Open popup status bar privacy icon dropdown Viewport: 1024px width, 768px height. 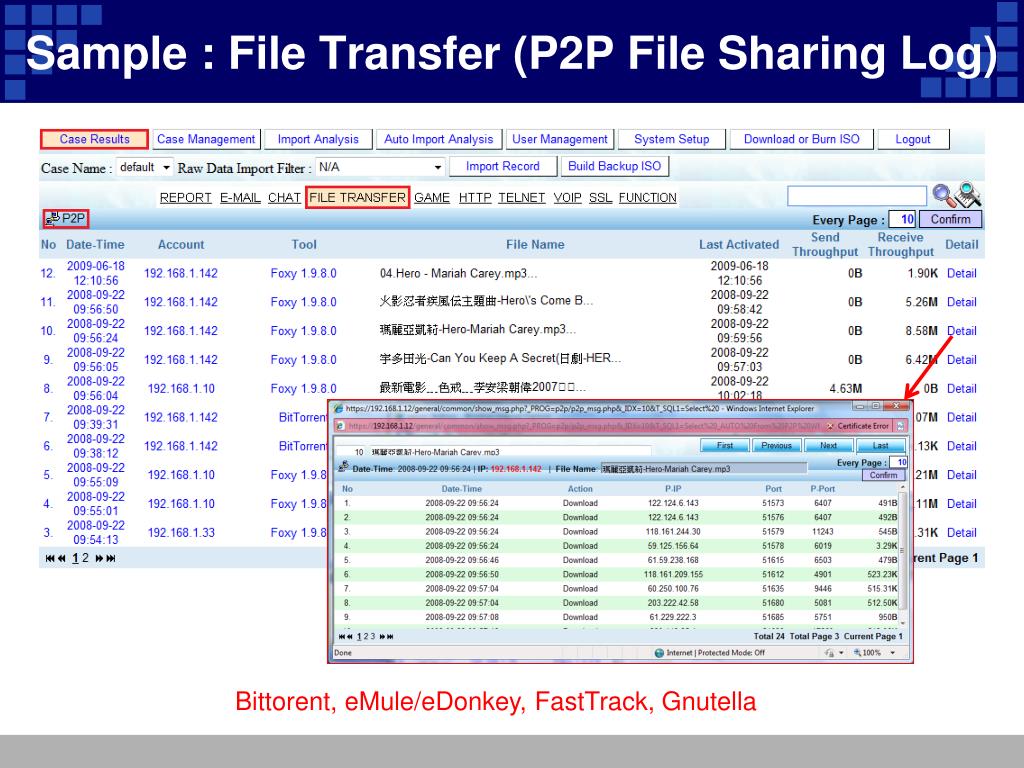(841, 652)
